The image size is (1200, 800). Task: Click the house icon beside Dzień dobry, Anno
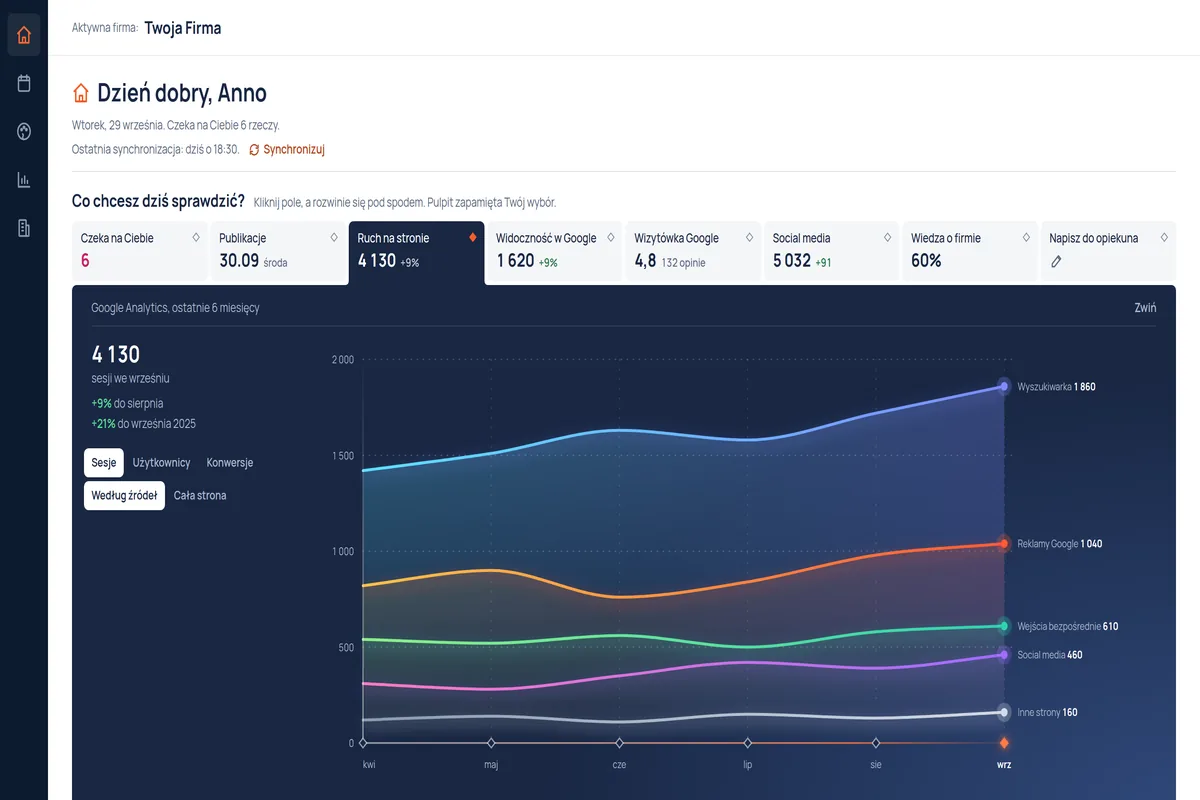(x=81, y=93)
